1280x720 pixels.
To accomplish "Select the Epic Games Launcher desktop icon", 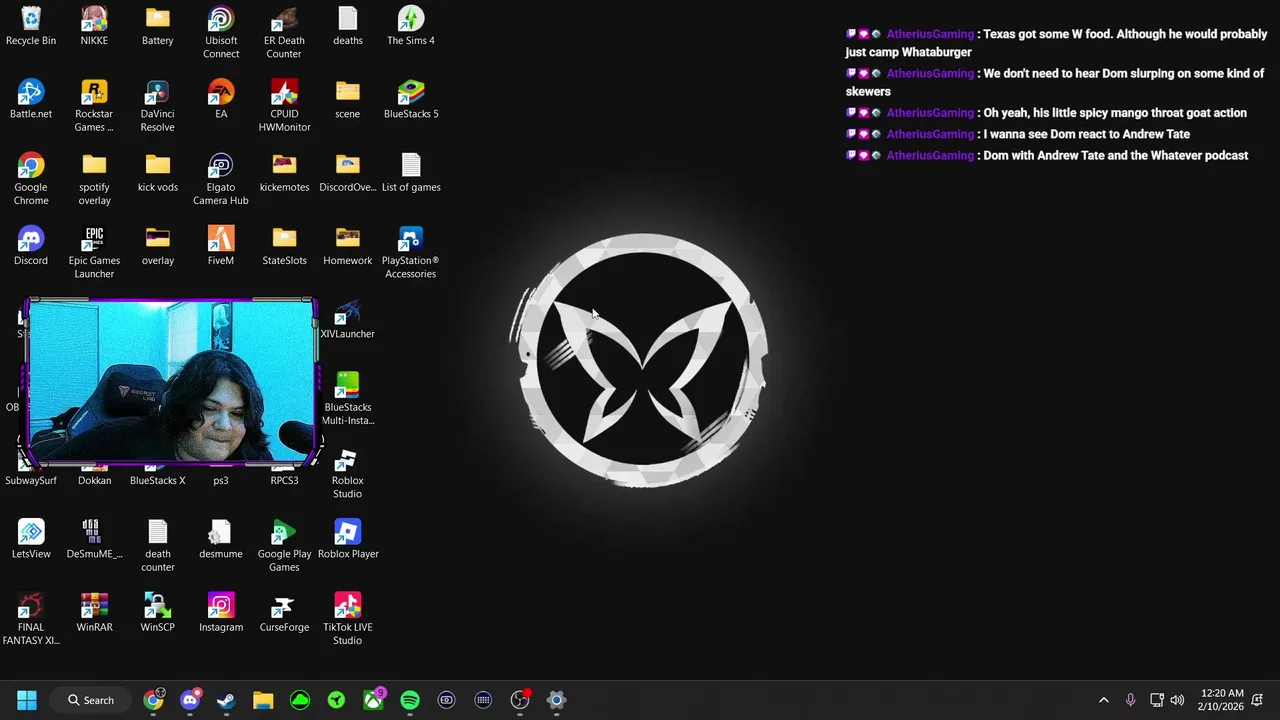I will tap(94, 252).
